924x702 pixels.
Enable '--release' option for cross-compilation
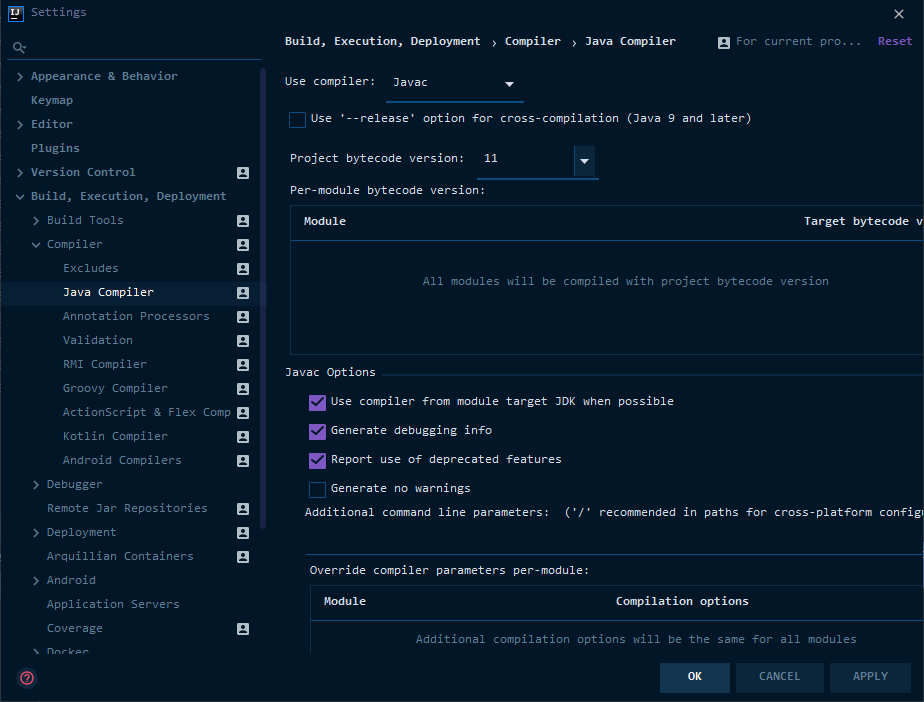297,120
